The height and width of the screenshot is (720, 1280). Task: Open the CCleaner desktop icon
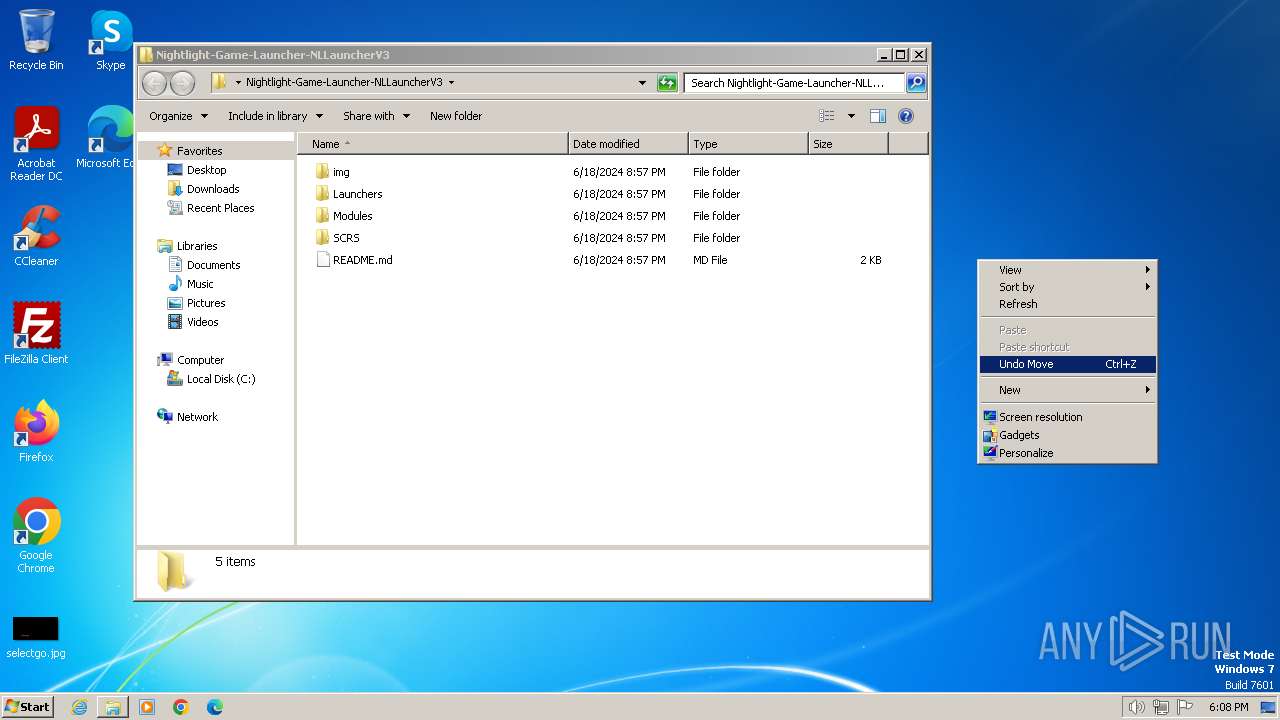(x=36, y=236)
